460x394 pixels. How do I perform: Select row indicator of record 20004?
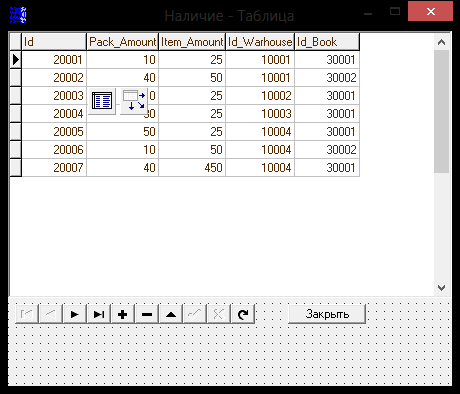tap(15, 114)
